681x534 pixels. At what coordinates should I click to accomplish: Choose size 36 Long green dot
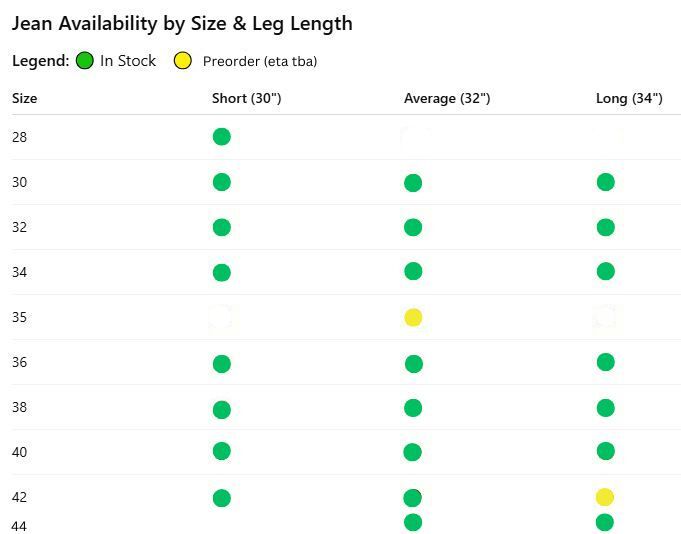[x=605, y=362]
